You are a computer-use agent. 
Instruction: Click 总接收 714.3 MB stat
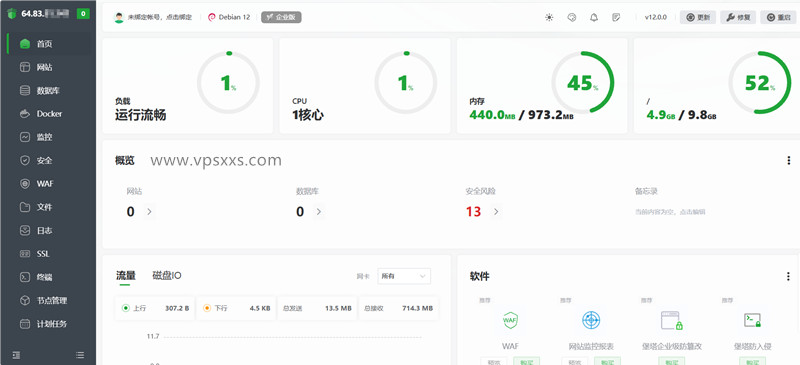point(398,308)
